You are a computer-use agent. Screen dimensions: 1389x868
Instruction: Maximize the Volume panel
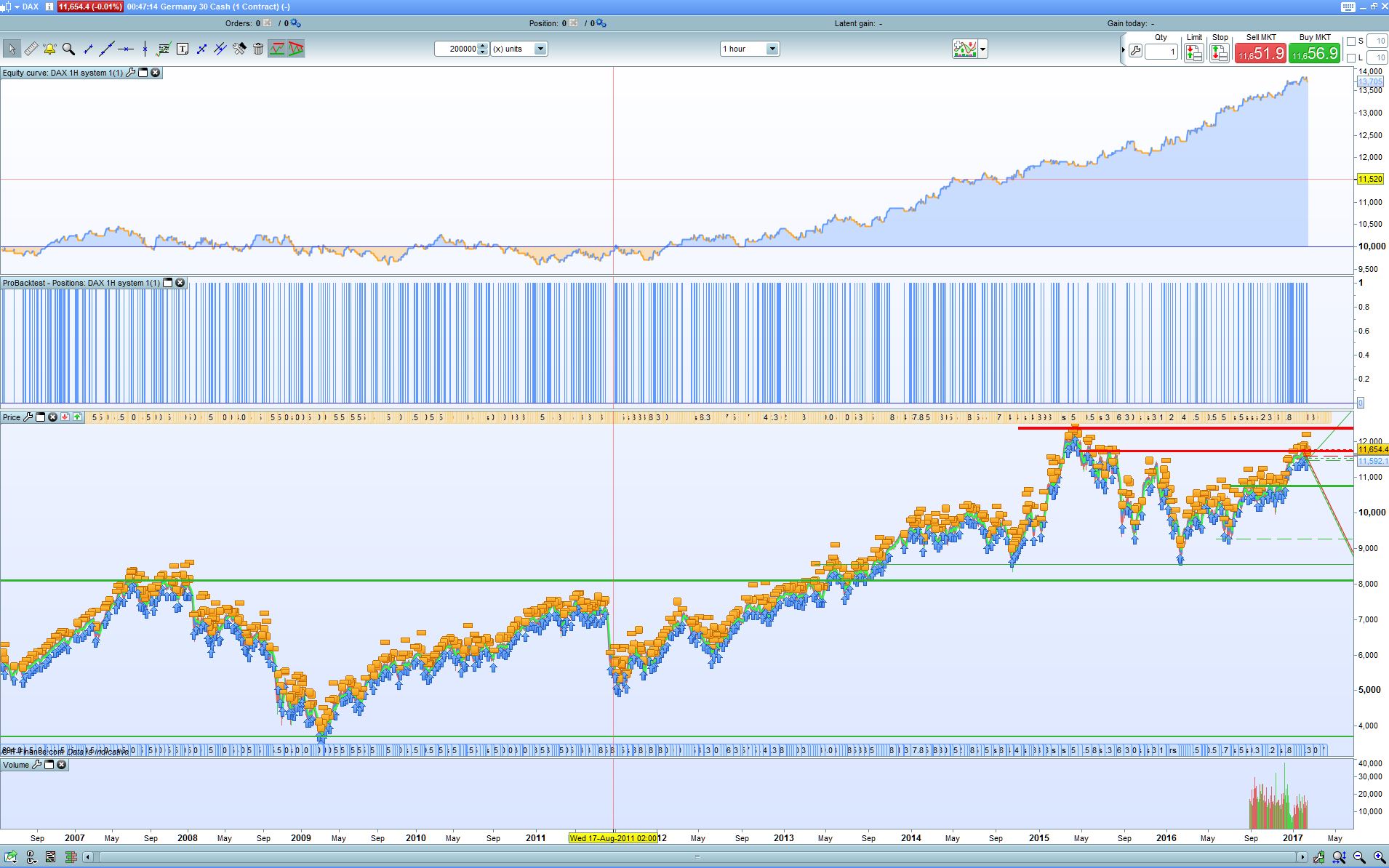coord(49,765)
